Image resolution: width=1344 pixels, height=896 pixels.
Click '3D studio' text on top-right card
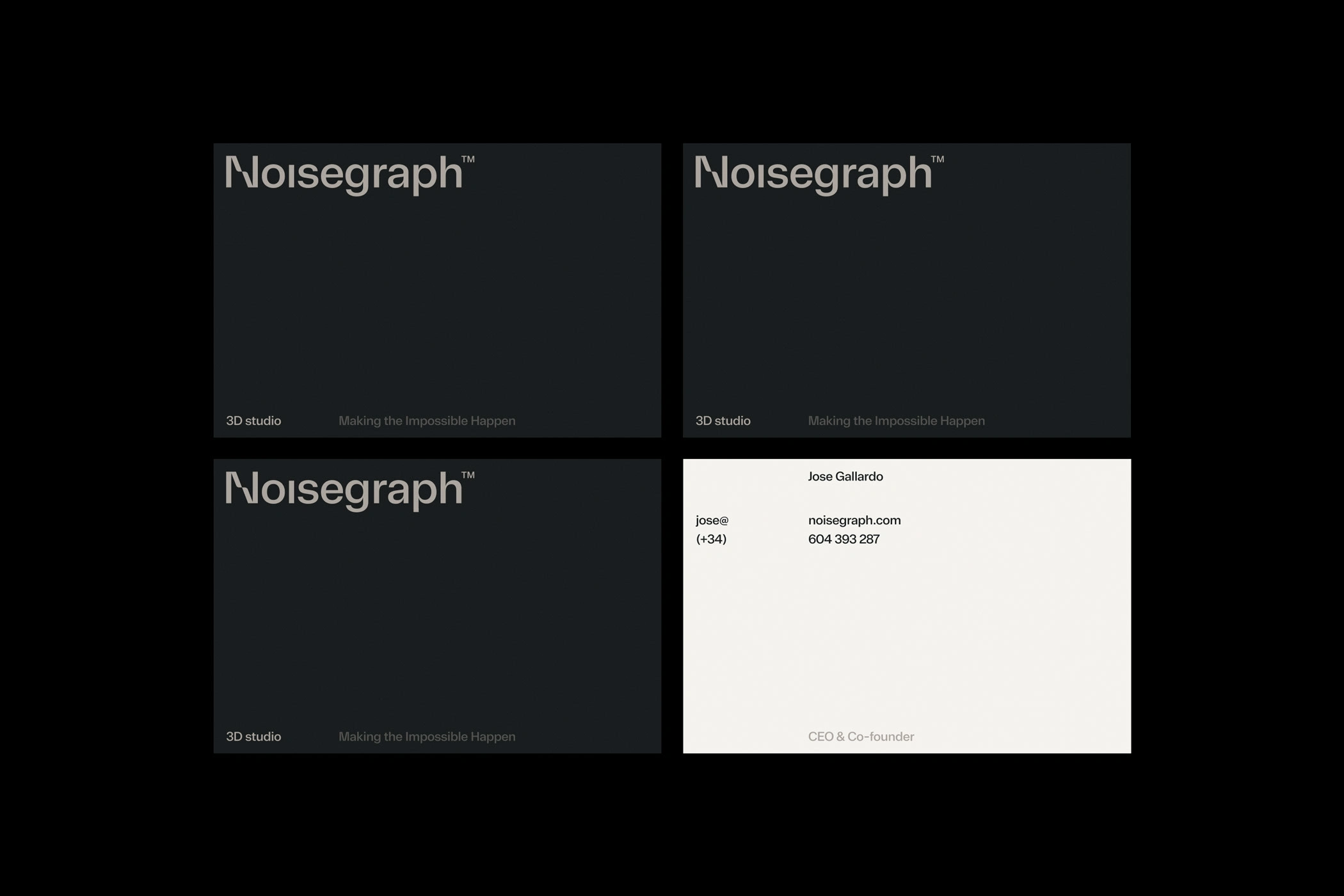pos(723,420)
